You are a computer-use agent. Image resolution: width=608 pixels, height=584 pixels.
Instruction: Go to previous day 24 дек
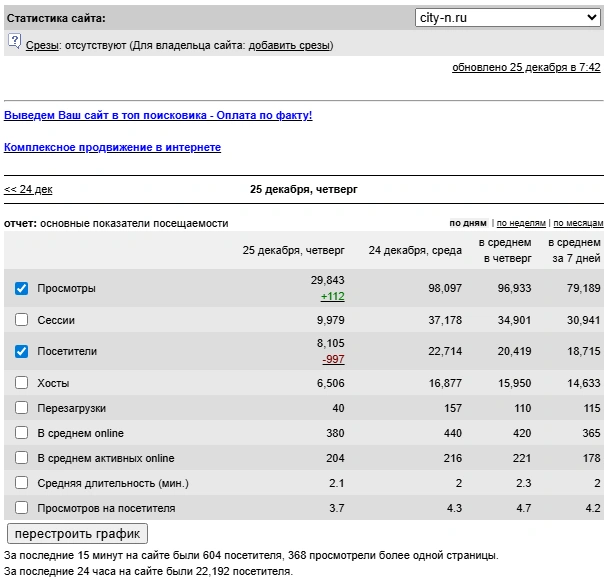click(28, 189)
